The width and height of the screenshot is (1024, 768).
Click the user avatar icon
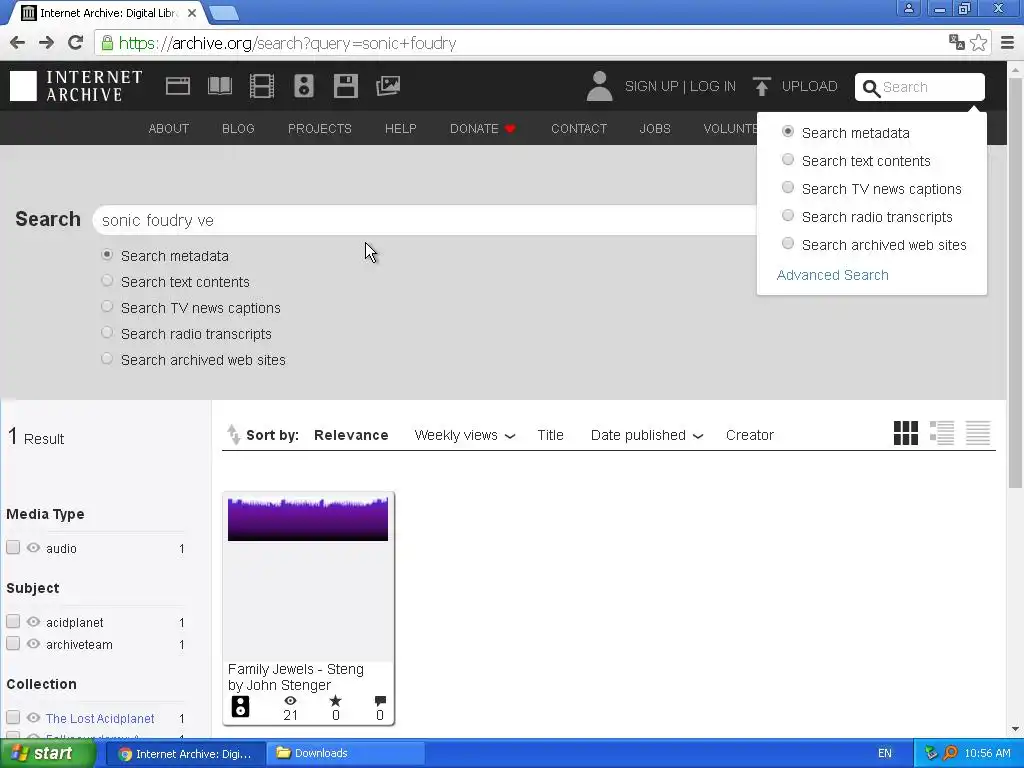pyautogui.click(x=599, y=86)
